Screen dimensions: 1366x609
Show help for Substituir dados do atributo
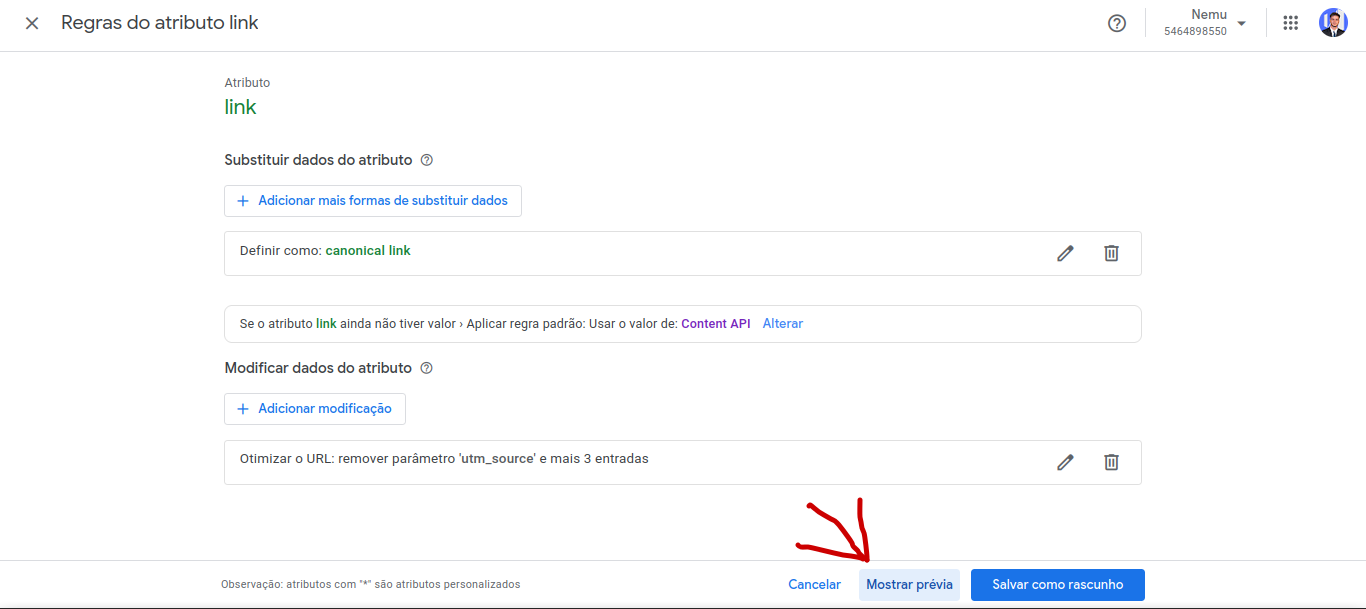tap(427, 160)
